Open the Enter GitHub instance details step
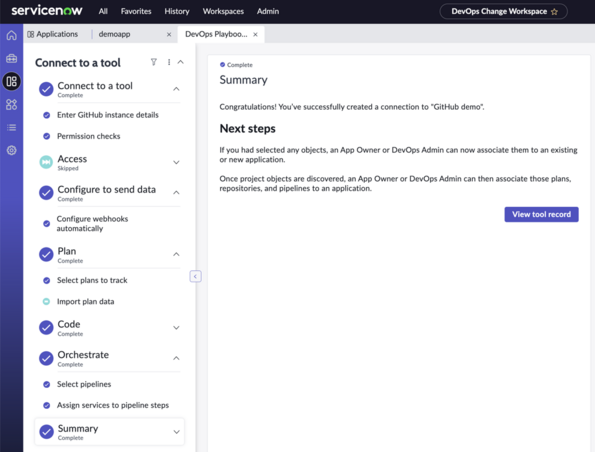Image resolution: width=595 pixels, height=452 pixels. click(108, 115)
